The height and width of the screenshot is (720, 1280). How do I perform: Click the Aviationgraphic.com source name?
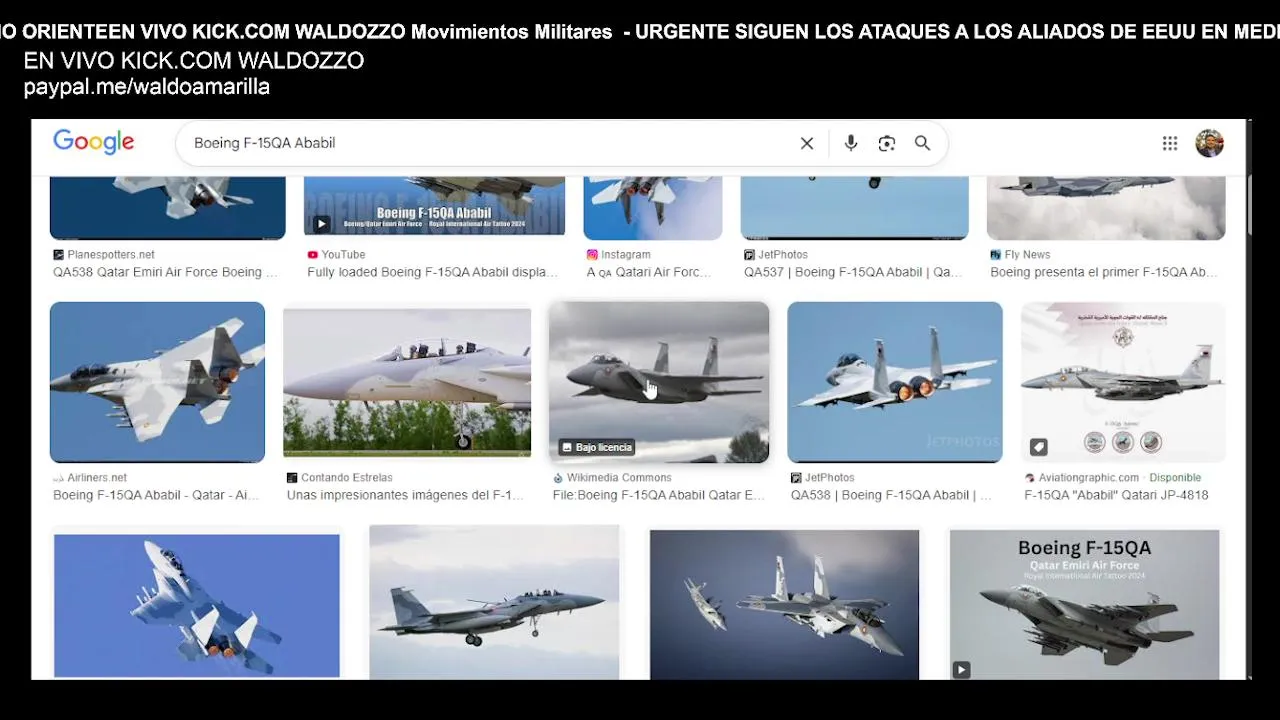click(1089, 478)
